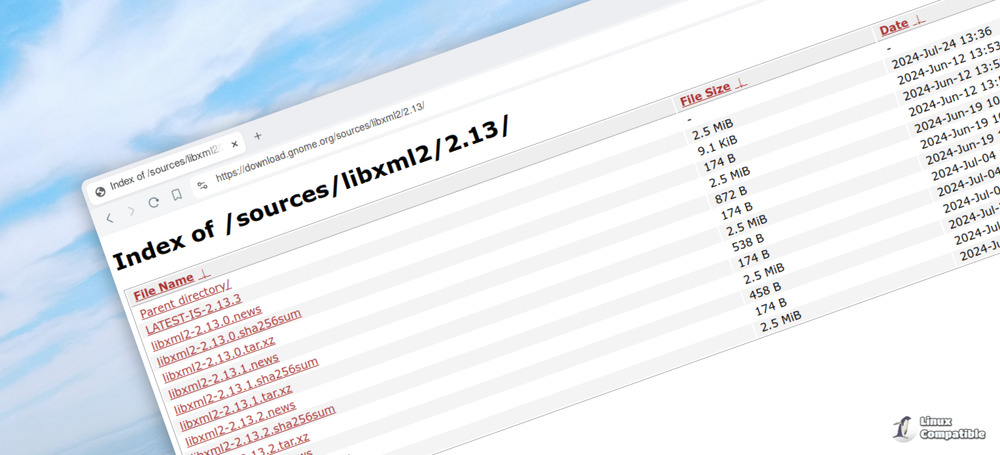The height and width of the screenshot is (455, 1000).
Task: Open a new tab with the plus icon
Action: 257,135
